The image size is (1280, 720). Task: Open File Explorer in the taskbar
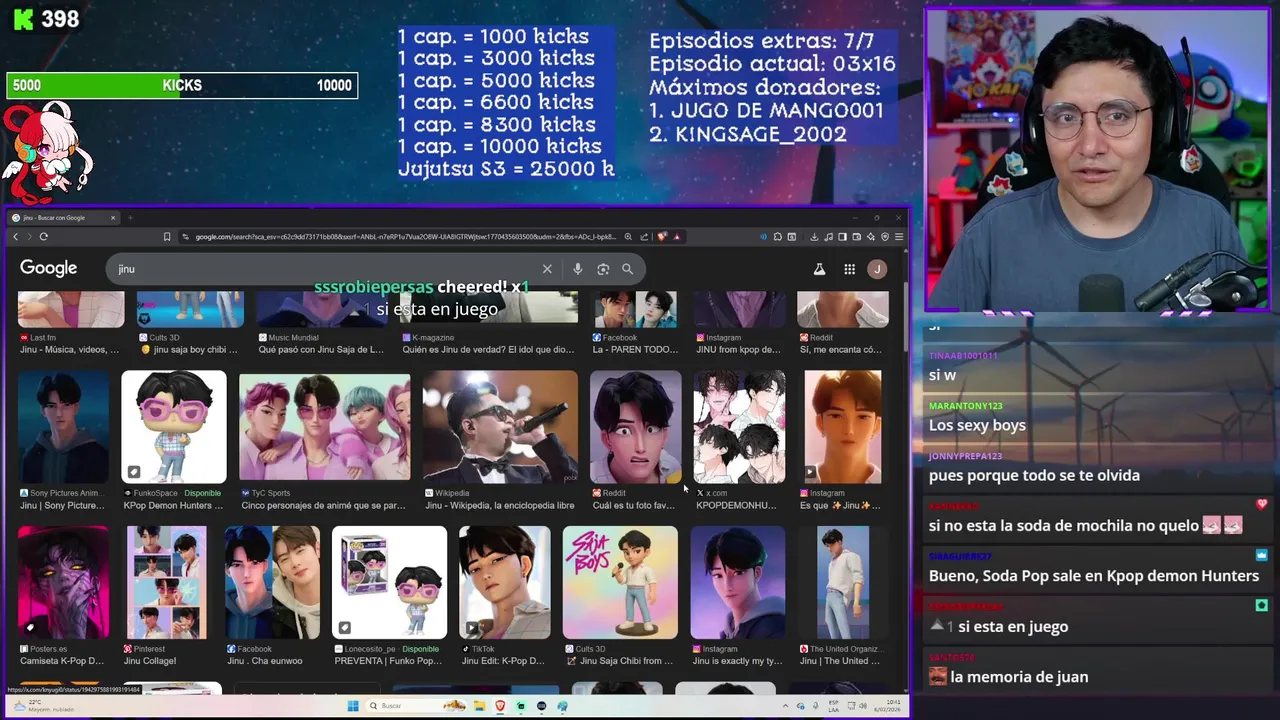tap(480, 706)
